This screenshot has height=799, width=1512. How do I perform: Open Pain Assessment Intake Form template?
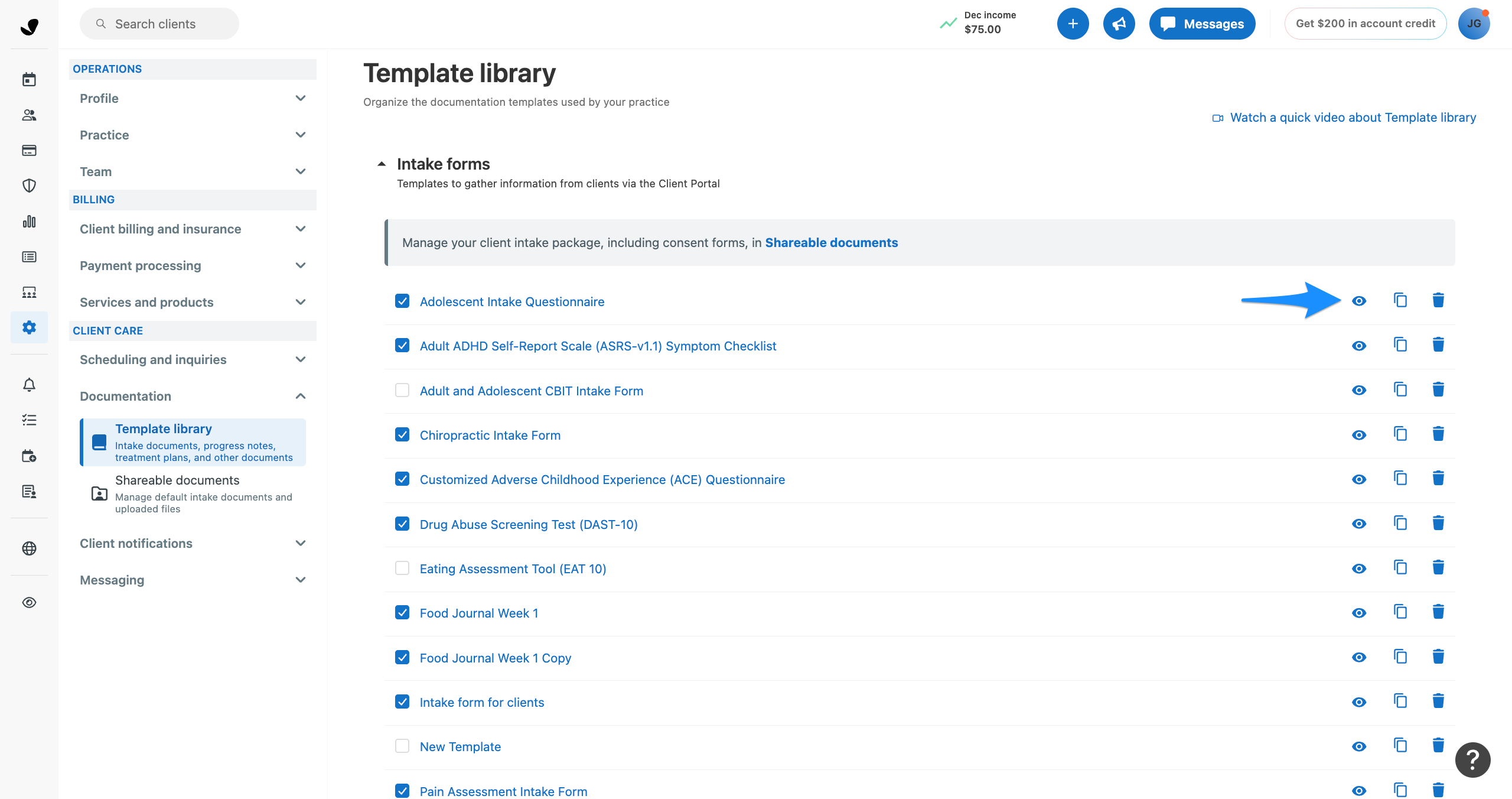pyautogui.click(x=503, y=791)
